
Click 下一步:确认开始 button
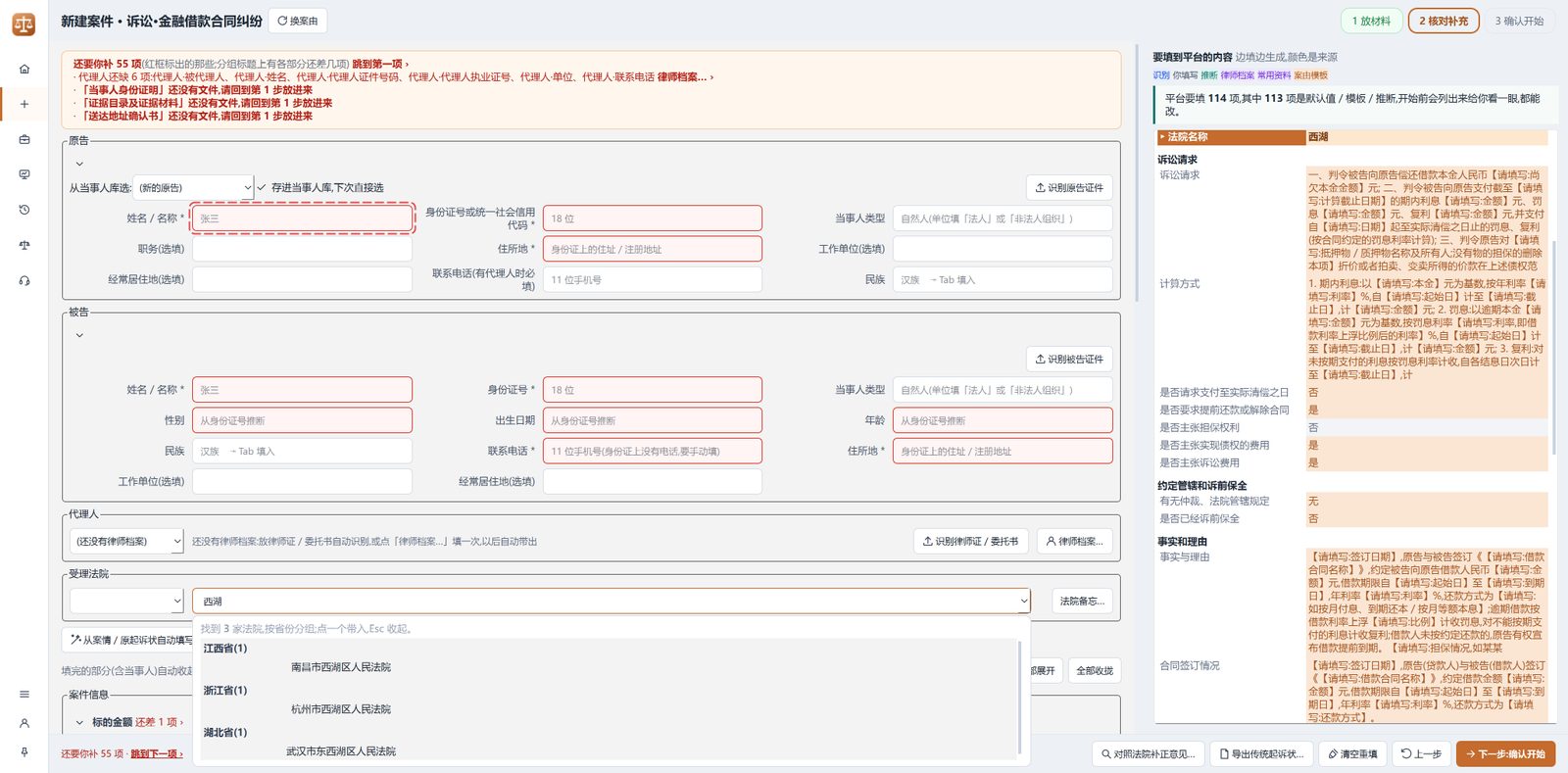pos(1505,753)
